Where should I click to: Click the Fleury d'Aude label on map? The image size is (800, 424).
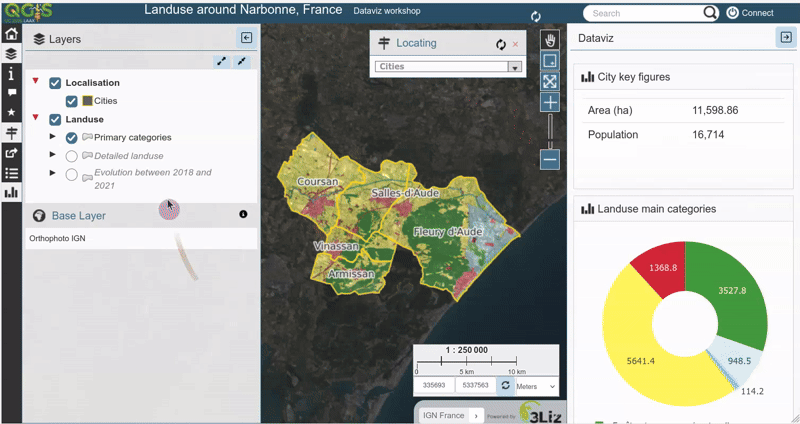tap(447, 232)
